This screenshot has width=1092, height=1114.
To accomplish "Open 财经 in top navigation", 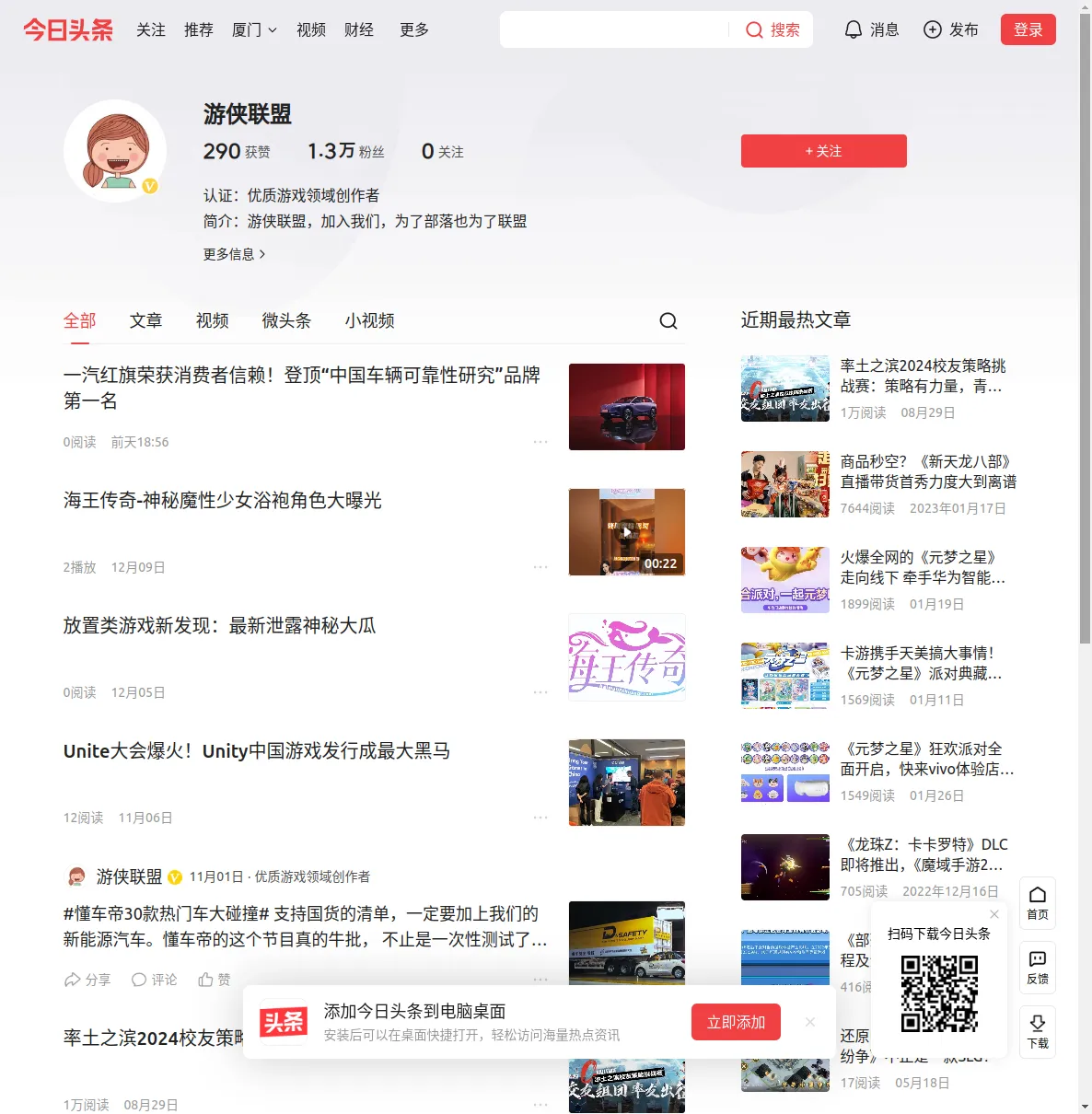I will pyautogui.click(x=359, y=29).
